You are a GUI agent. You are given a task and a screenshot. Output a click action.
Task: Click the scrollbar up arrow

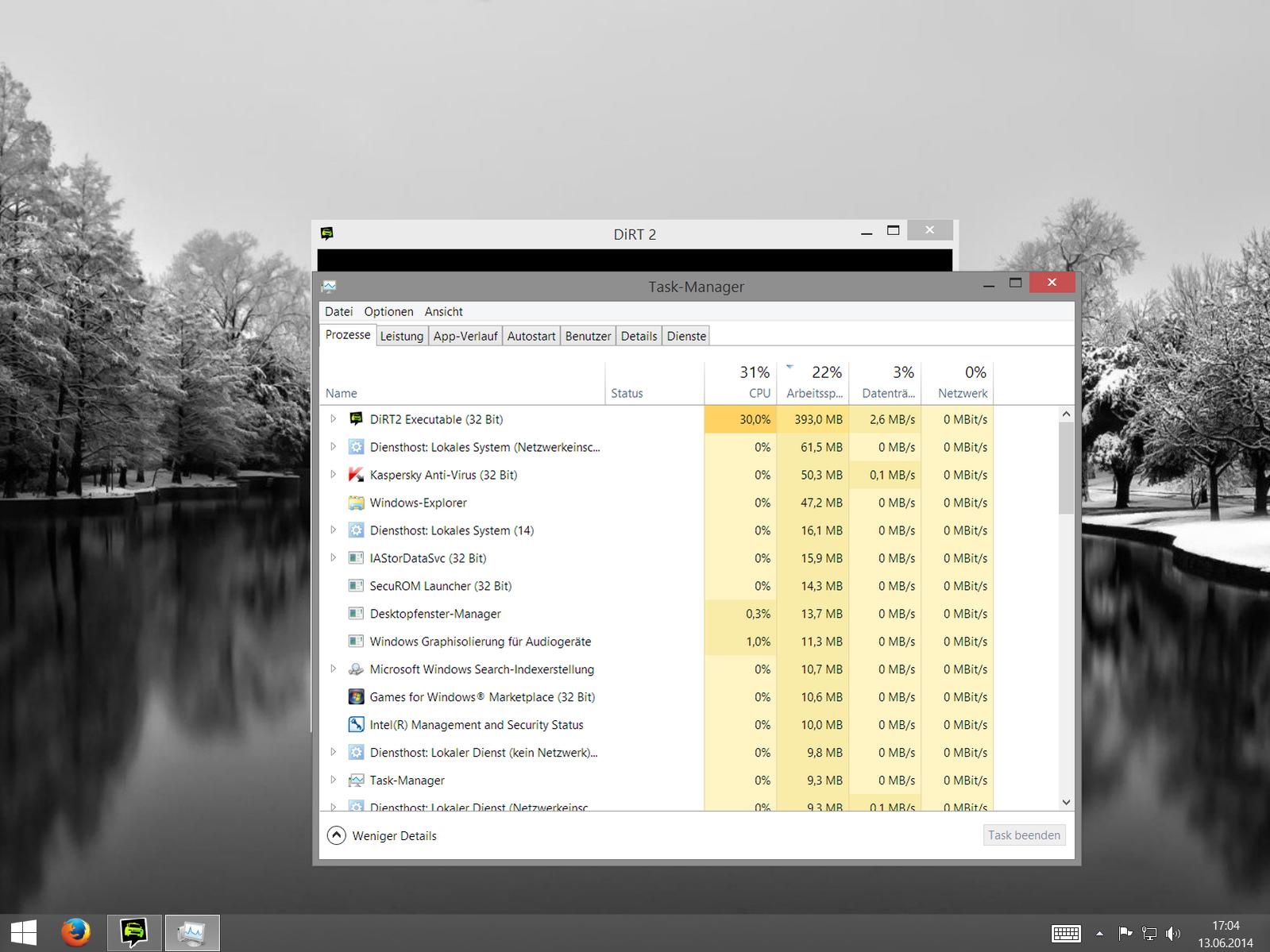pyautogui.click(x=1066, y=414)
